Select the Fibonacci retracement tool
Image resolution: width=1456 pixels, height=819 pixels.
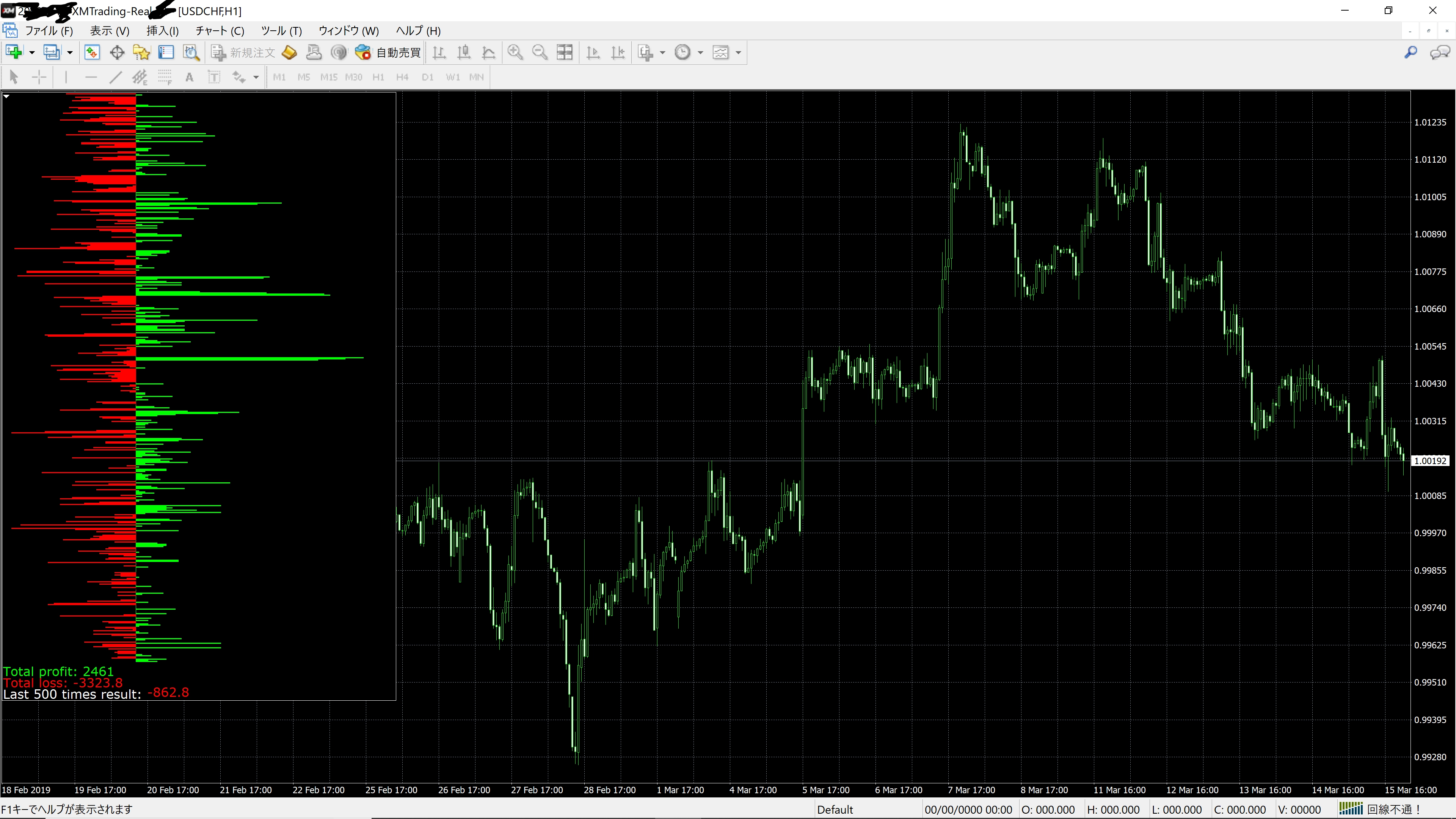coord(165,77)
